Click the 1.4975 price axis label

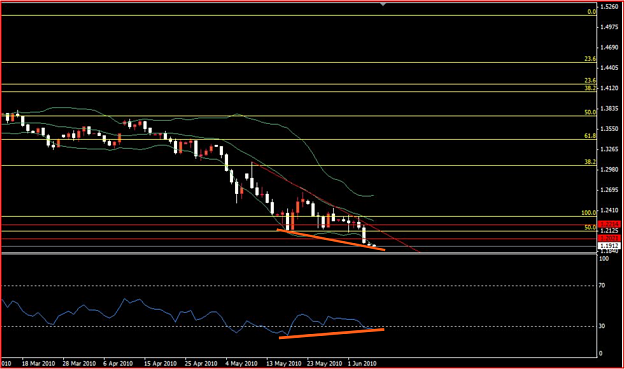coord(609,27)
